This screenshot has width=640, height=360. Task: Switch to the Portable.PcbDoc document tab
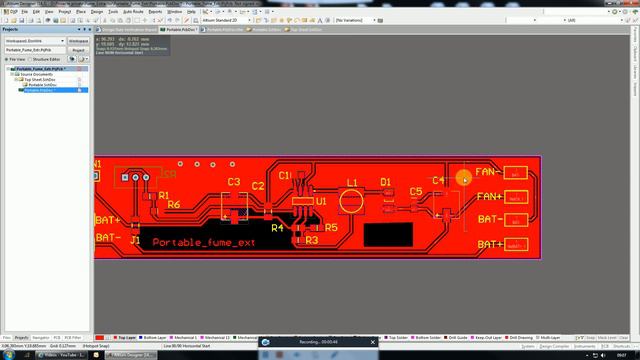pyautogui.click(x=179, y=30)
